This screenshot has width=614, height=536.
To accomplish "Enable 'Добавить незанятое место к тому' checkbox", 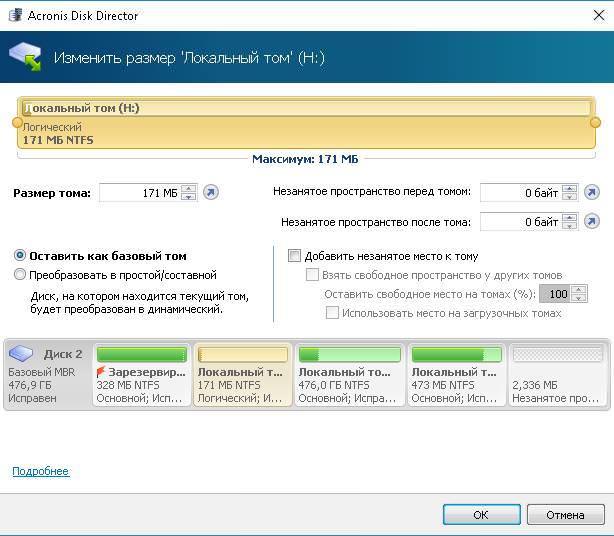I will 294,256.
